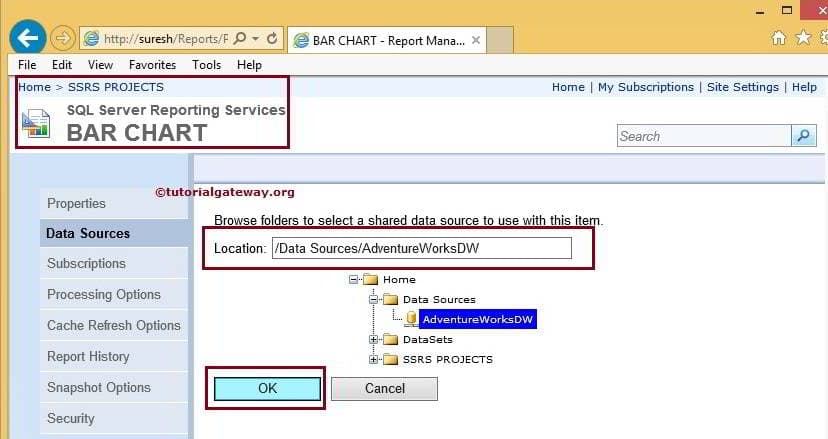Viewport: 828px width, 439px height.
Task: Minimize the browser window
Action: [760, 12]
